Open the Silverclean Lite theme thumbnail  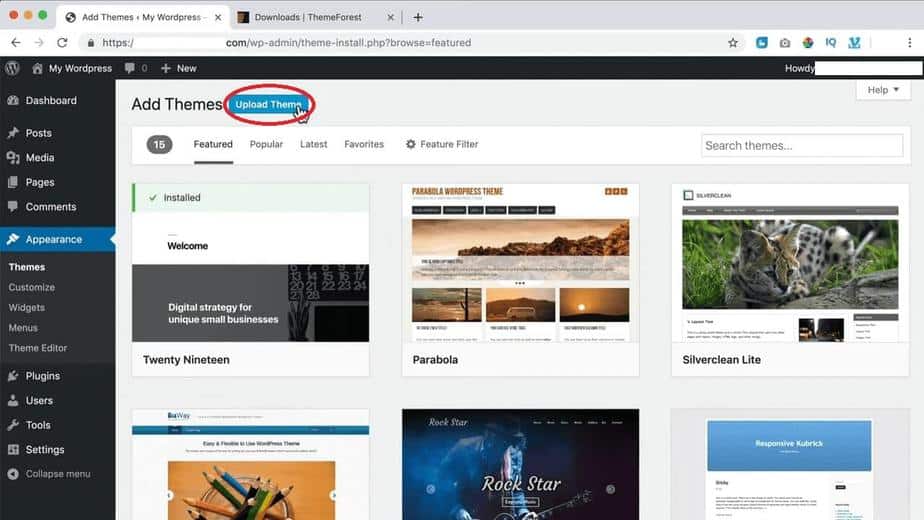coord(790,263)
